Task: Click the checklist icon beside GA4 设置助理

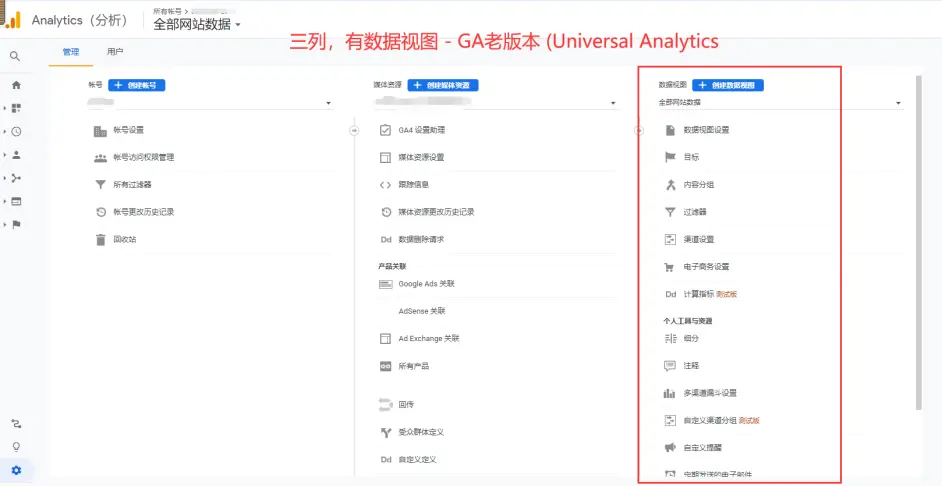Action: [386, 130]
